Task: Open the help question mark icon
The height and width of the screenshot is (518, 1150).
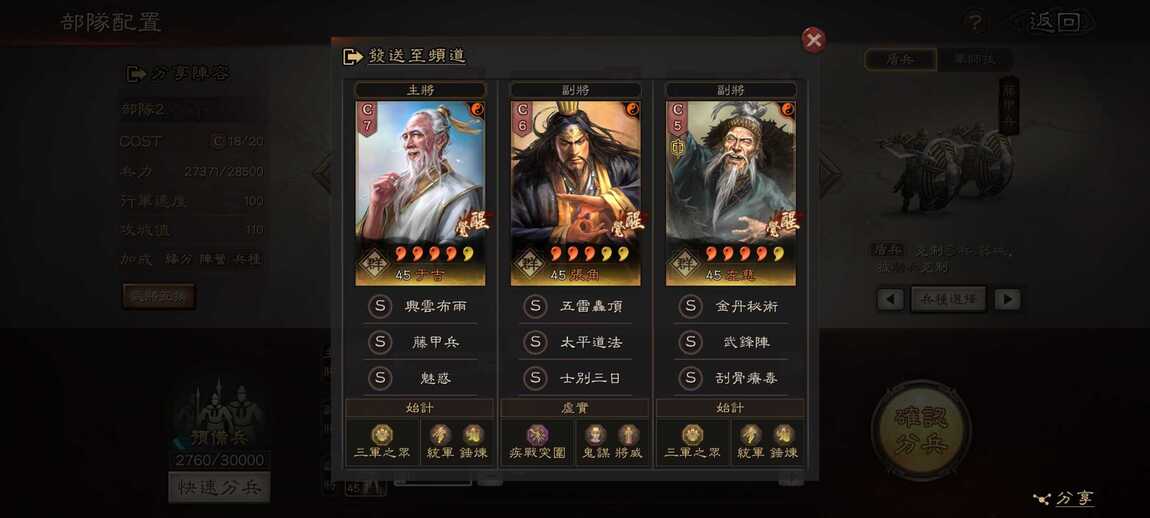Action: [x=974, y=23]
